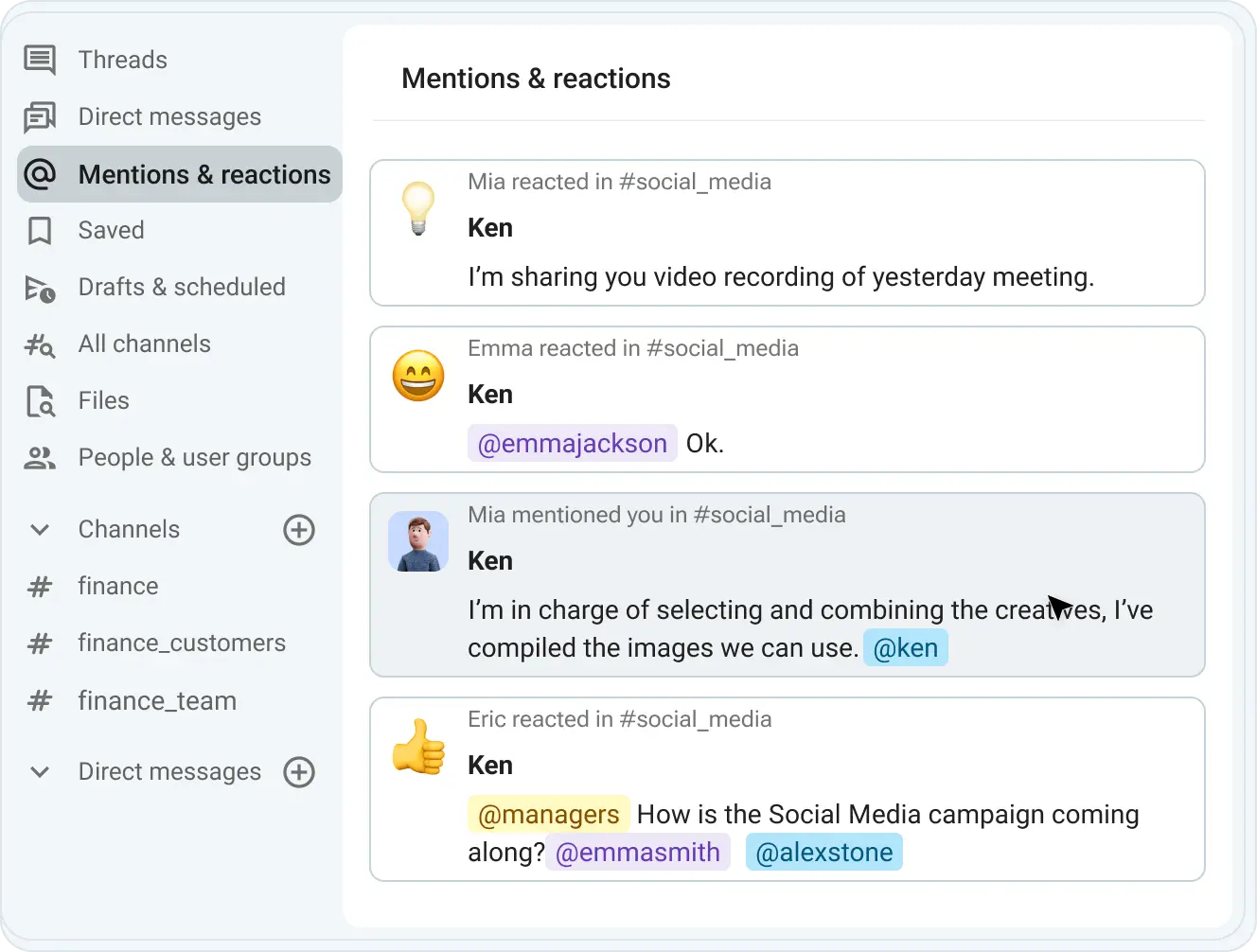Click the @emmajackson mention tag

point(573,443)
